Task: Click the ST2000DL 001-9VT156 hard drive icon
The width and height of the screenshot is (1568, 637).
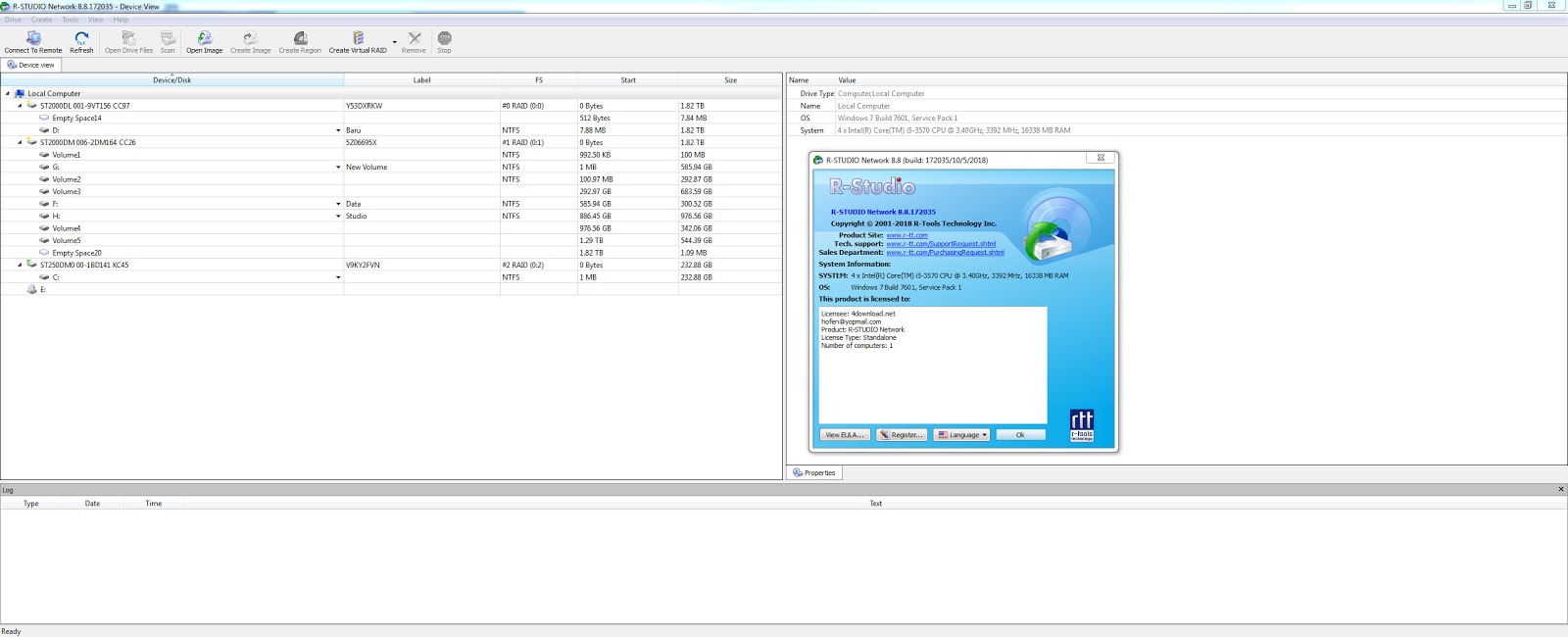Action: tap(31, 106)
